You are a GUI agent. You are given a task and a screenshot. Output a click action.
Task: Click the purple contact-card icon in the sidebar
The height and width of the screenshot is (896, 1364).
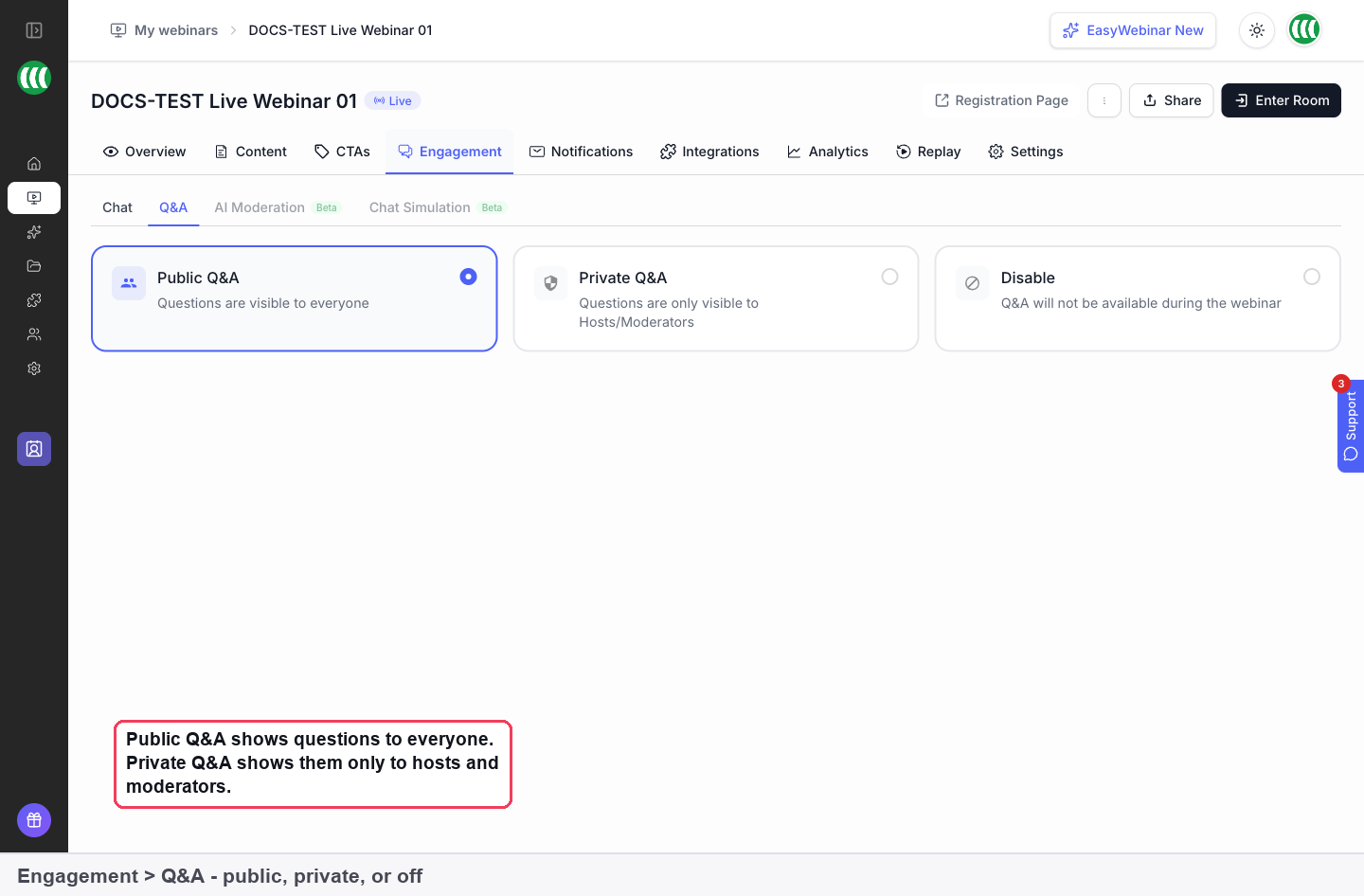(34, 449)
